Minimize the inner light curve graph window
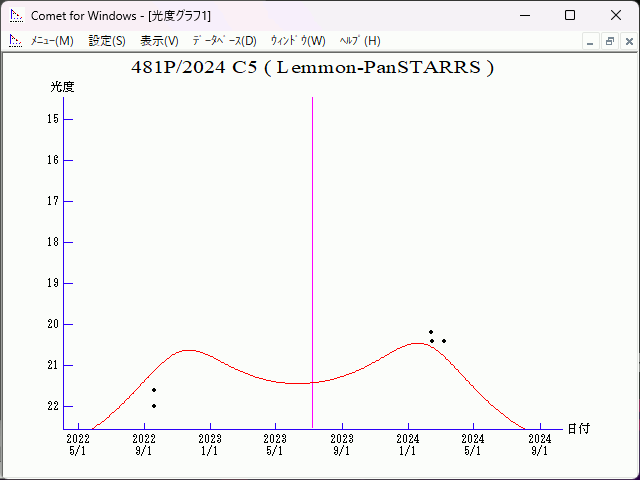The height and width of the screenshot is (480, 640). (591, 41)
